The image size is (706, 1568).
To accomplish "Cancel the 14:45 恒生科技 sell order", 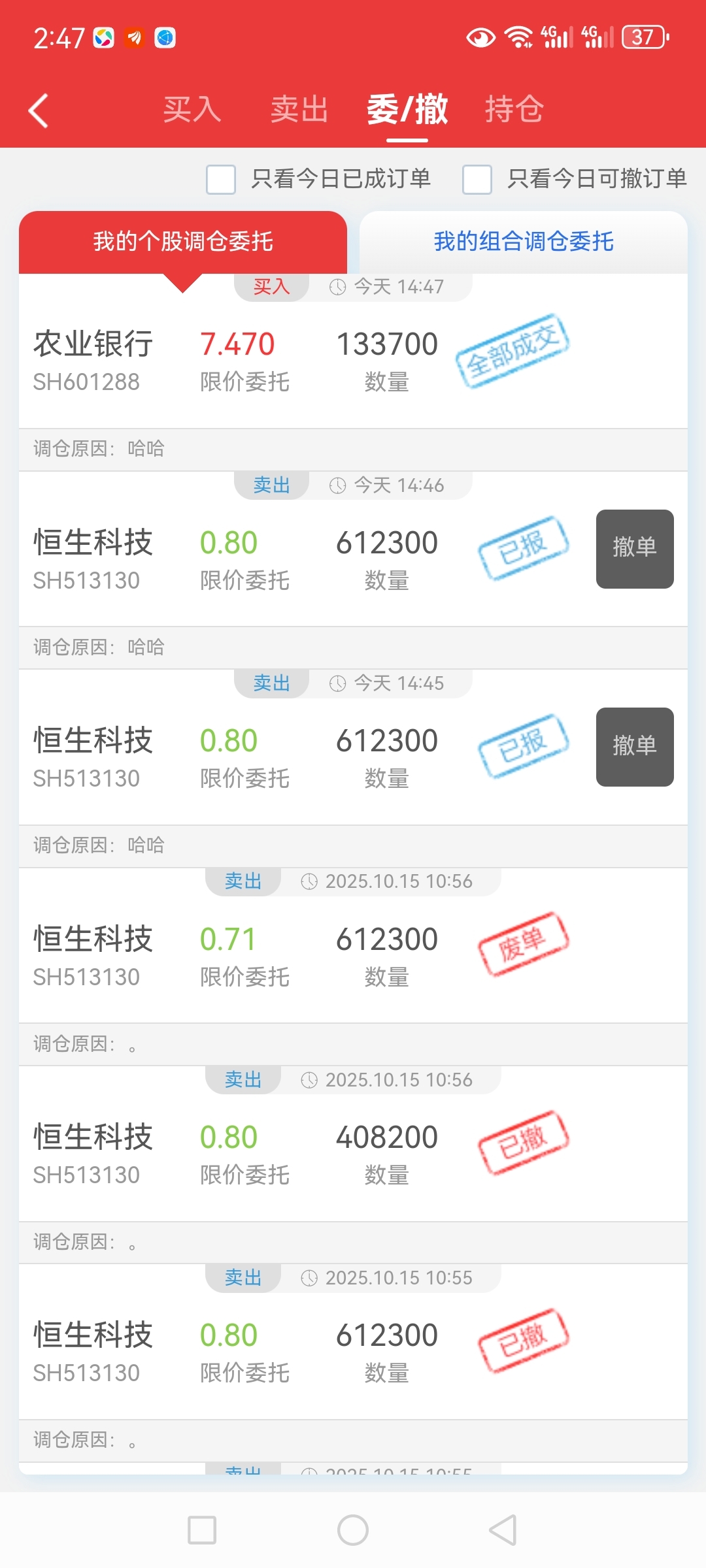I will [634, 747].
